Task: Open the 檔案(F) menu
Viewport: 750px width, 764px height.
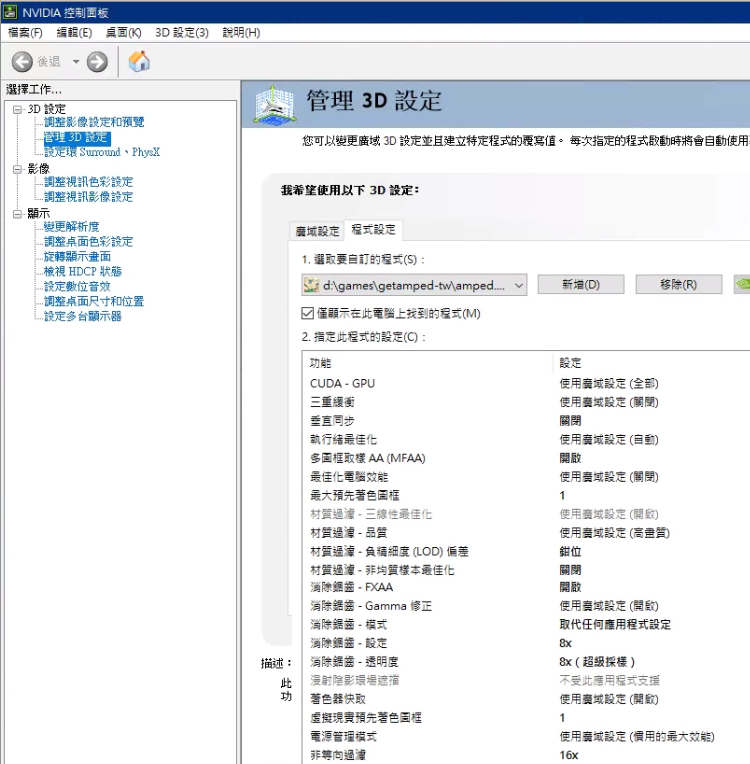Action: click(x=25, y=33)
